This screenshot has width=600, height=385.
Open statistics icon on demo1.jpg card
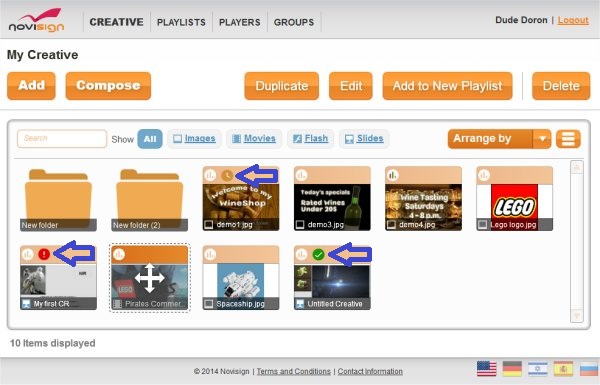tap(210, 175)
